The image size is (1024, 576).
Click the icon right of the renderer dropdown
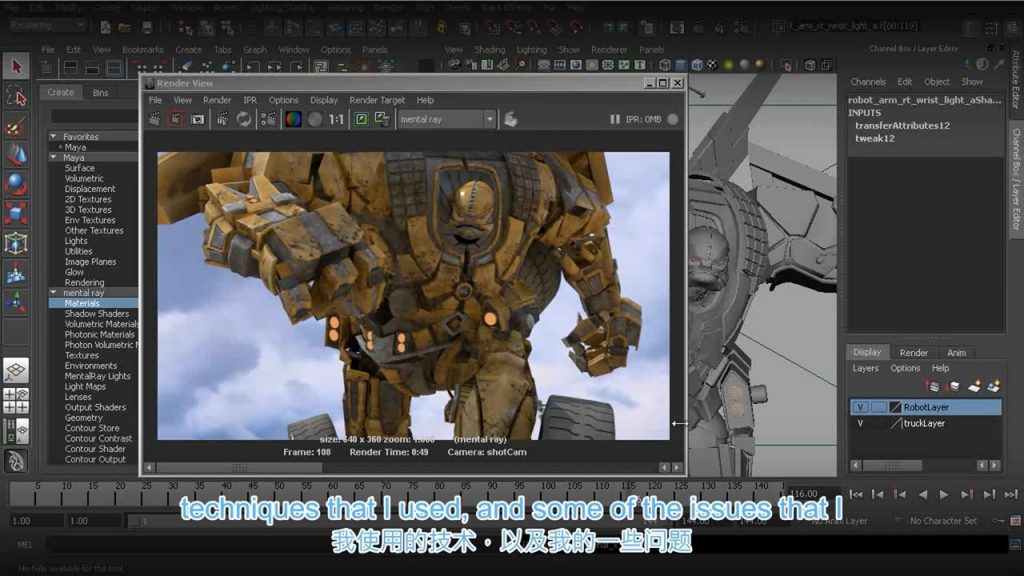(511, 119)
